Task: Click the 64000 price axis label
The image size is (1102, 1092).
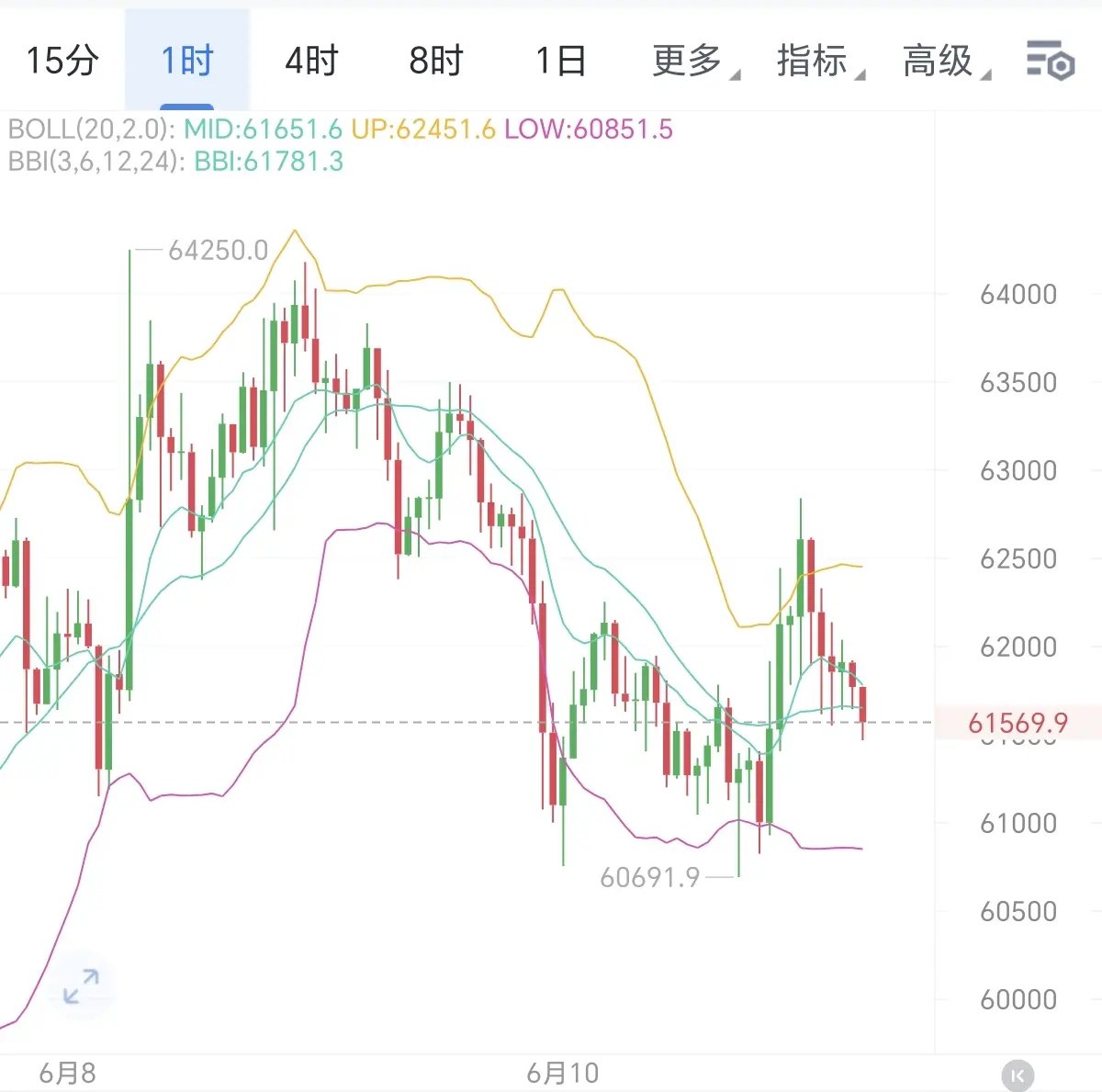Action: [1018, 295]
